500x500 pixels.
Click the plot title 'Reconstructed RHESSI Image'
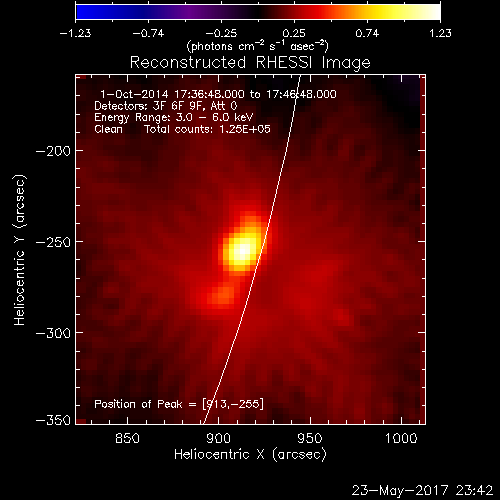pyautogui.click(x=250, y=63)
